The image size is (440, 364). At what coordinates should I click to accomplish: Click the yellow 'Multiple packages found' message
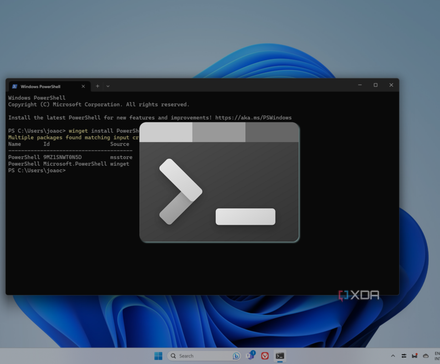click(73, 137)
